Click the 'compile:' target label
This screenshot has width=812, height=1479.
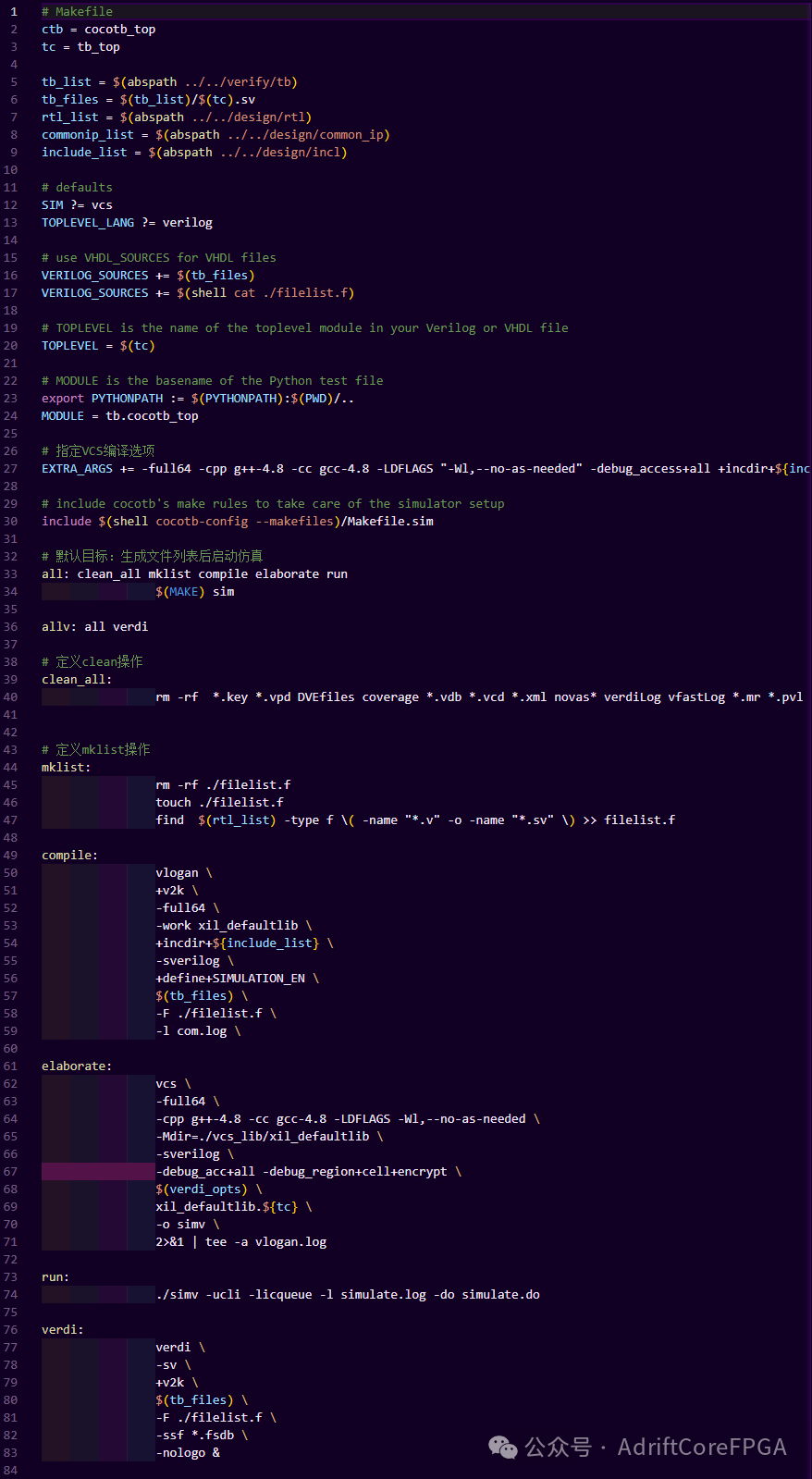tap(69, 856)
